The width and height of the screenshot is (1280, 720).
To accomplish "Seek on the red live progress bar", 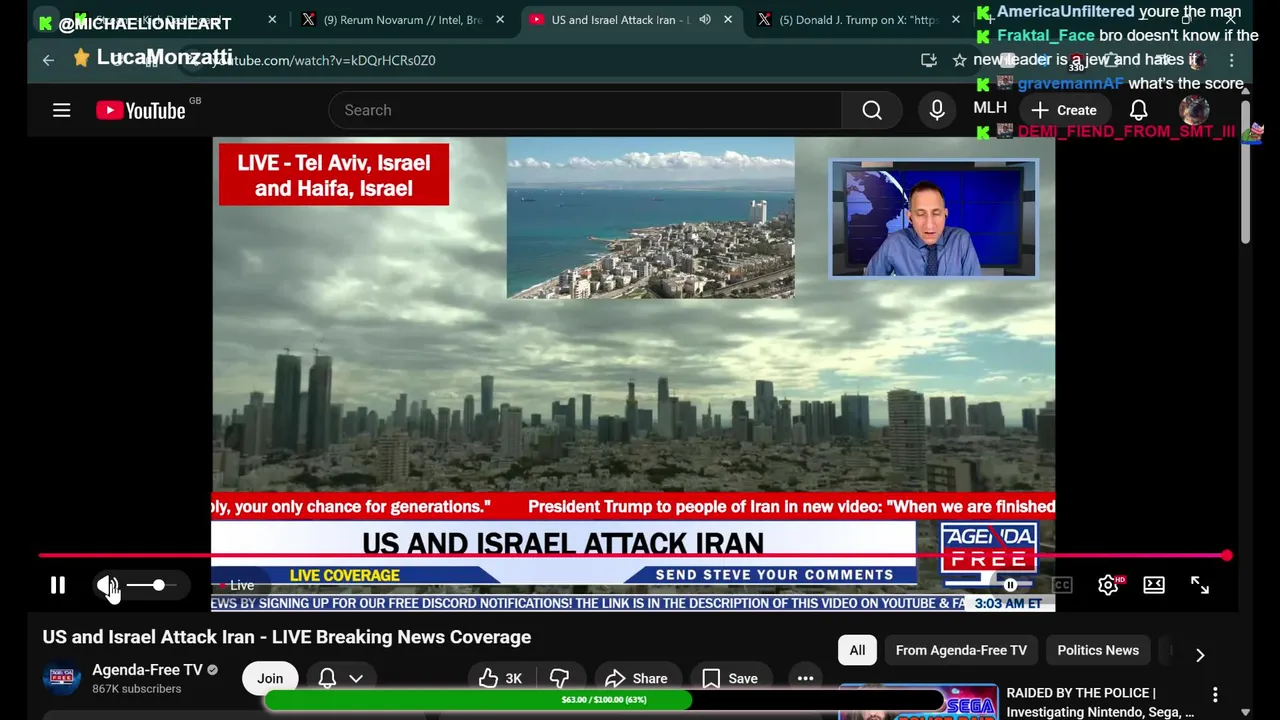I will [632, 555].
